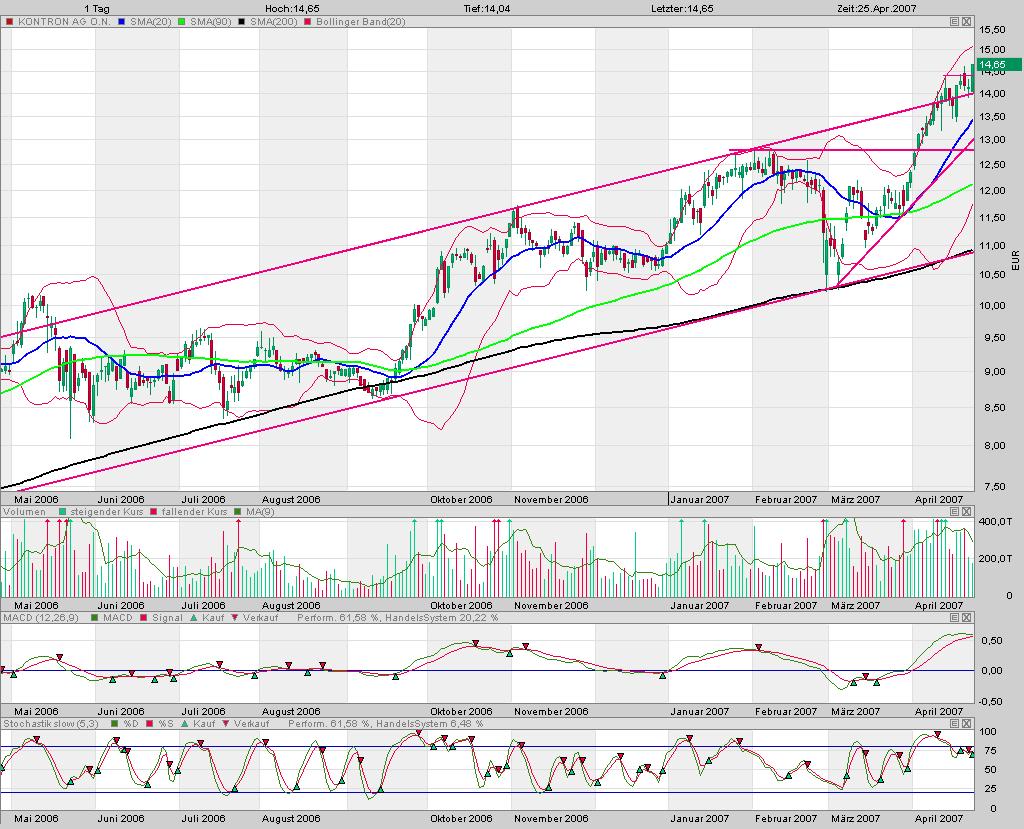The image size is (1024, 829).
Task: Select the KONTRON AG O.N. legend label
Action: click(x=60, y=21)
